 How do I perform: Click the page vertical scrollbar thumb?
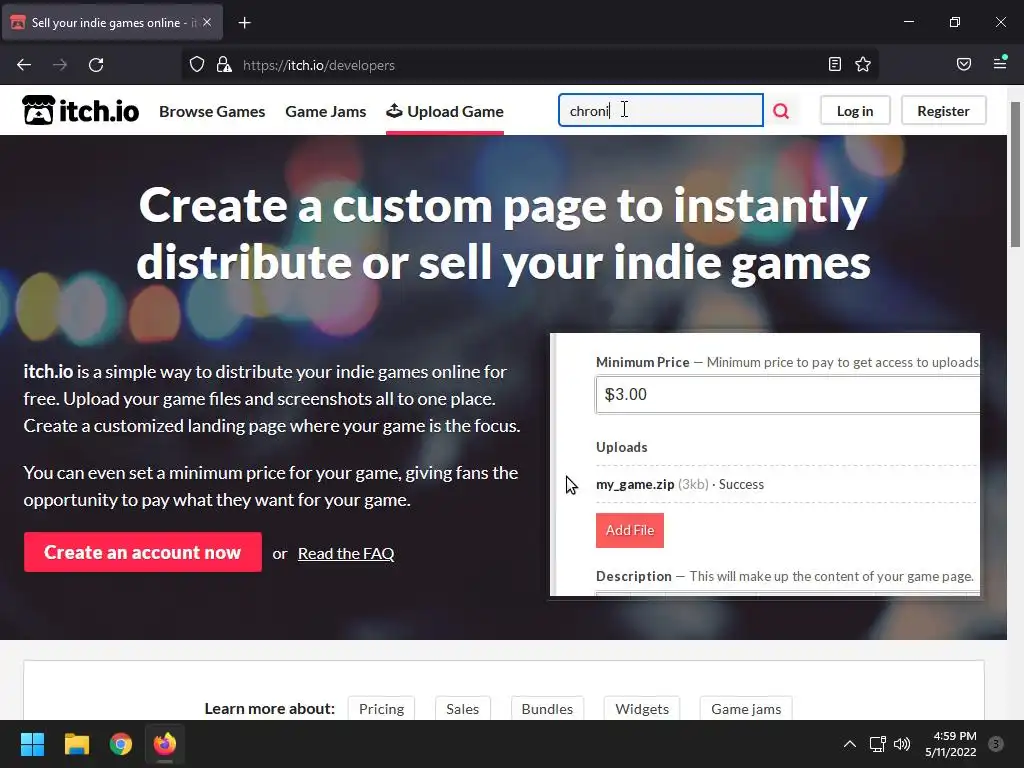tap(1016, 174)
